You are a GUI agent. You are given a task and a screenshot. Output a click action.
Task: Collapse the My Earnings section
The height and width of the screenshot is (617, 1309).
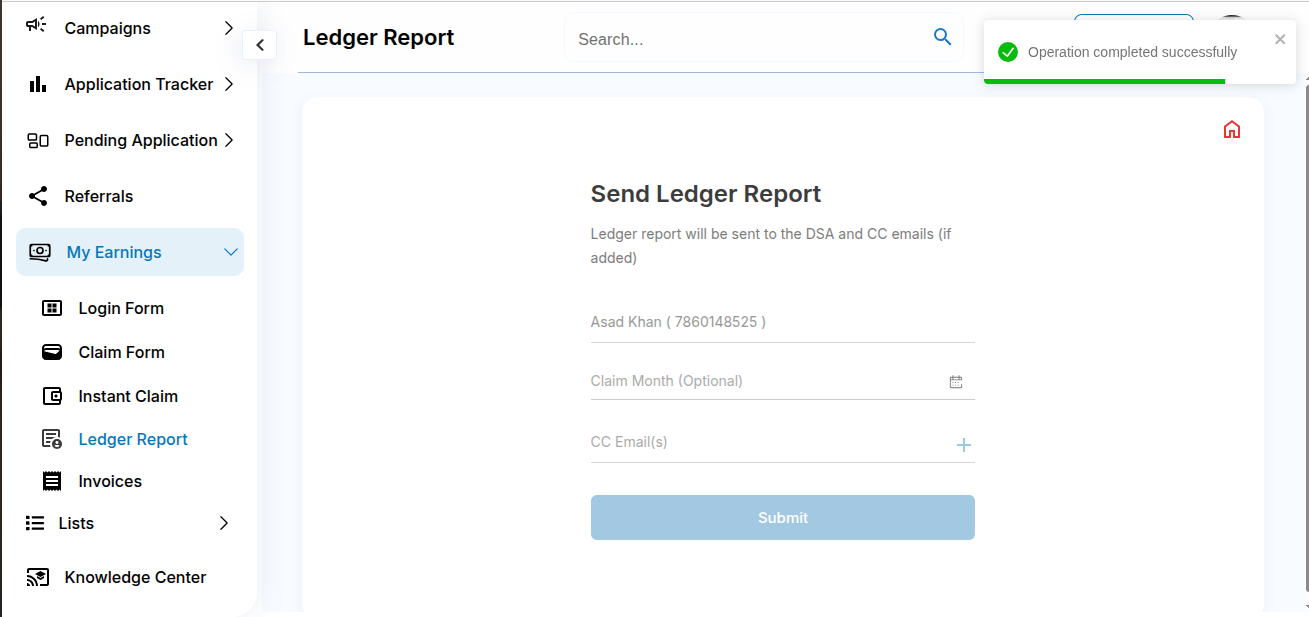tap(231, 252)
